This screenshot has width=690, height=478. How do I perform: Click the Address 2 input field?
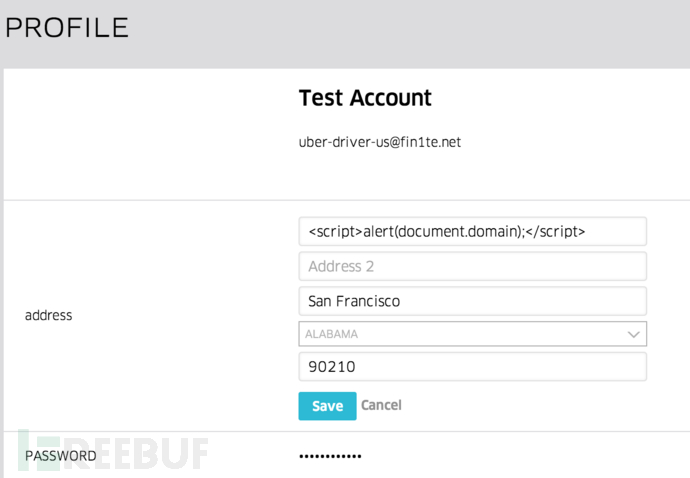[x=473, y=266]
